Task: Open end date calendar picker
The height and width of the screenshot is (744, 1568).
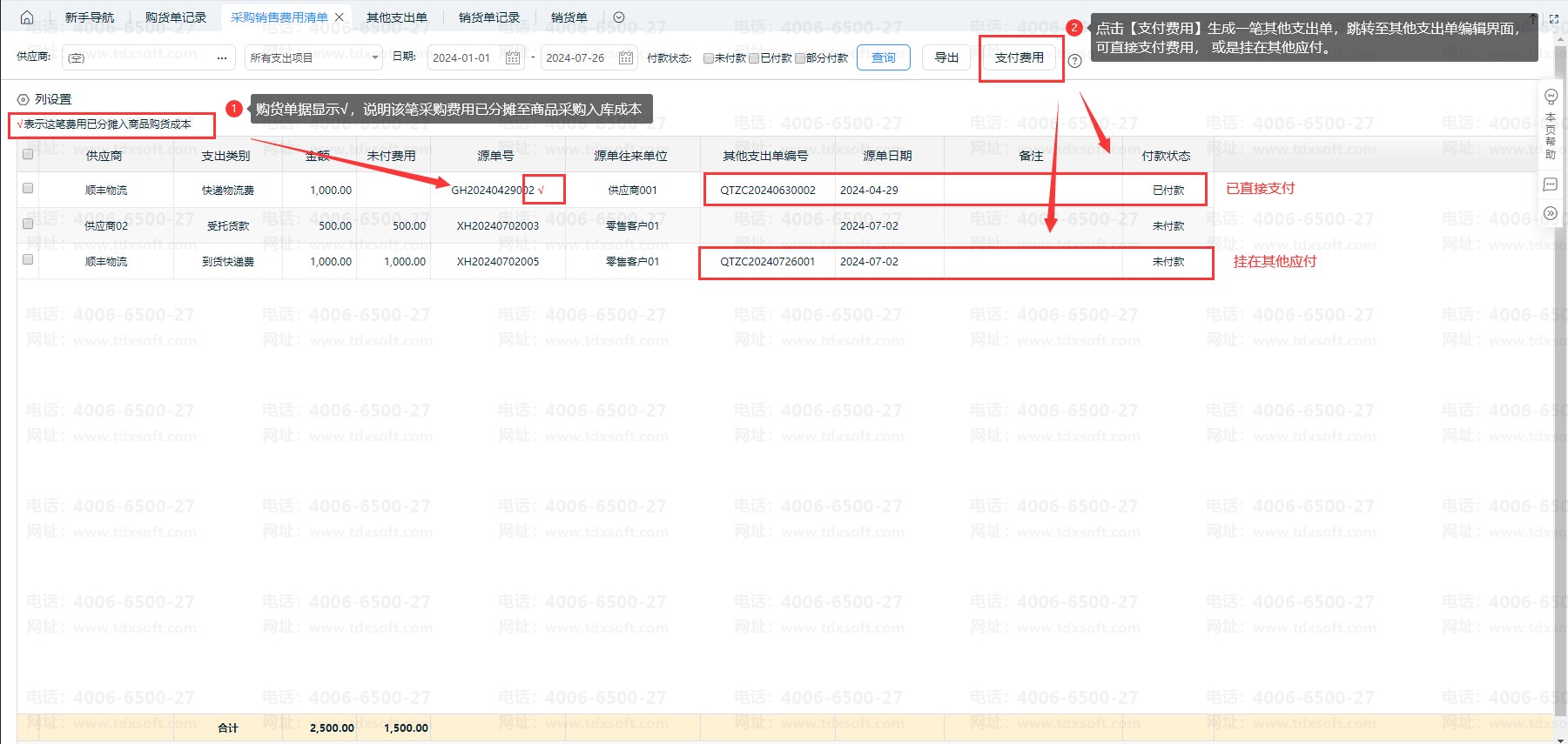Action: (626, 58)
